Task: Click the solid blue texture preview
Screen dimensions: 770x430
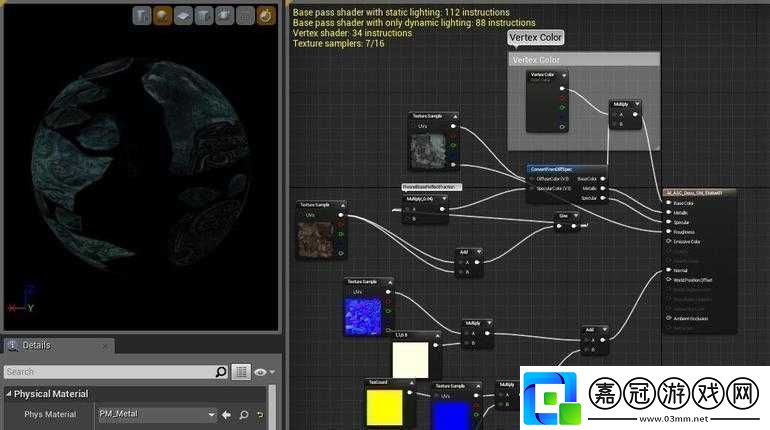Action: [x=450, y=415]
